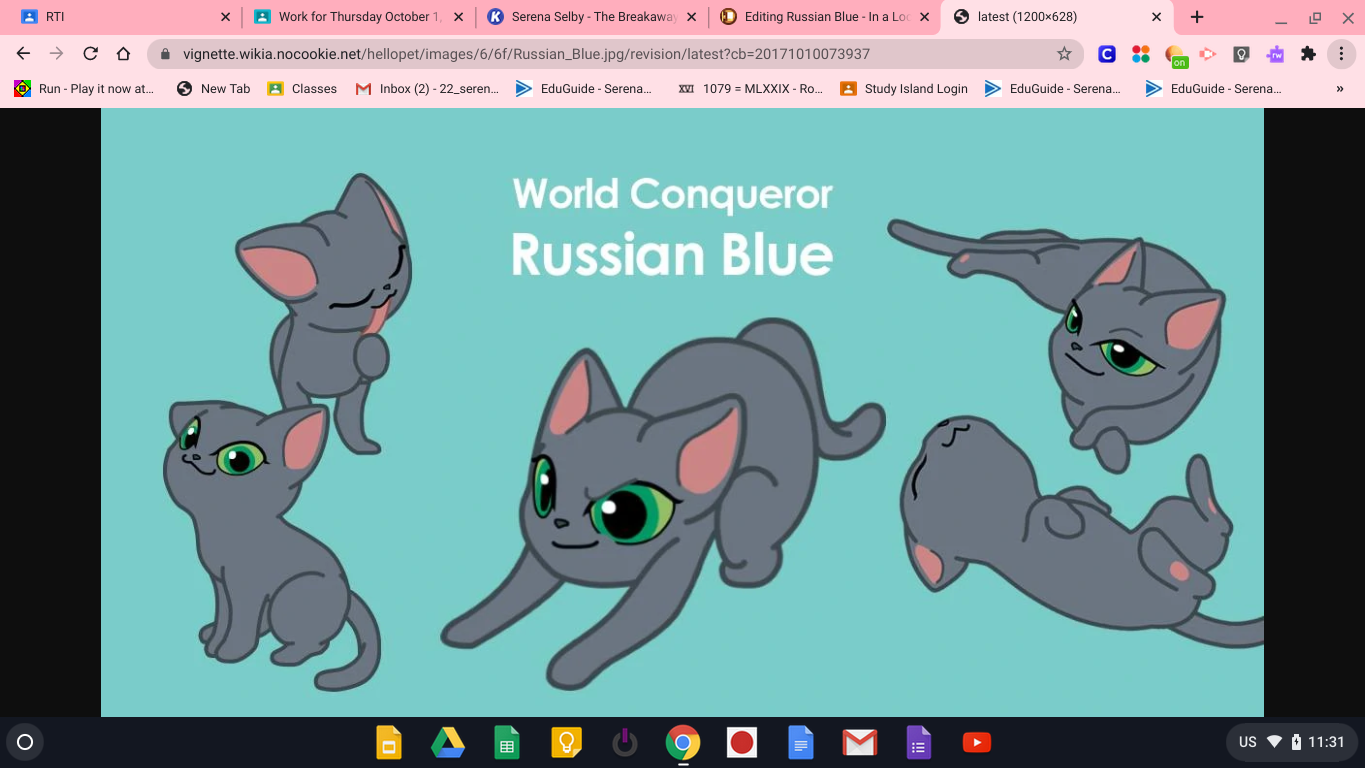
Task: Open Study Island Login bookmark
Action: [x=904, y=88]
